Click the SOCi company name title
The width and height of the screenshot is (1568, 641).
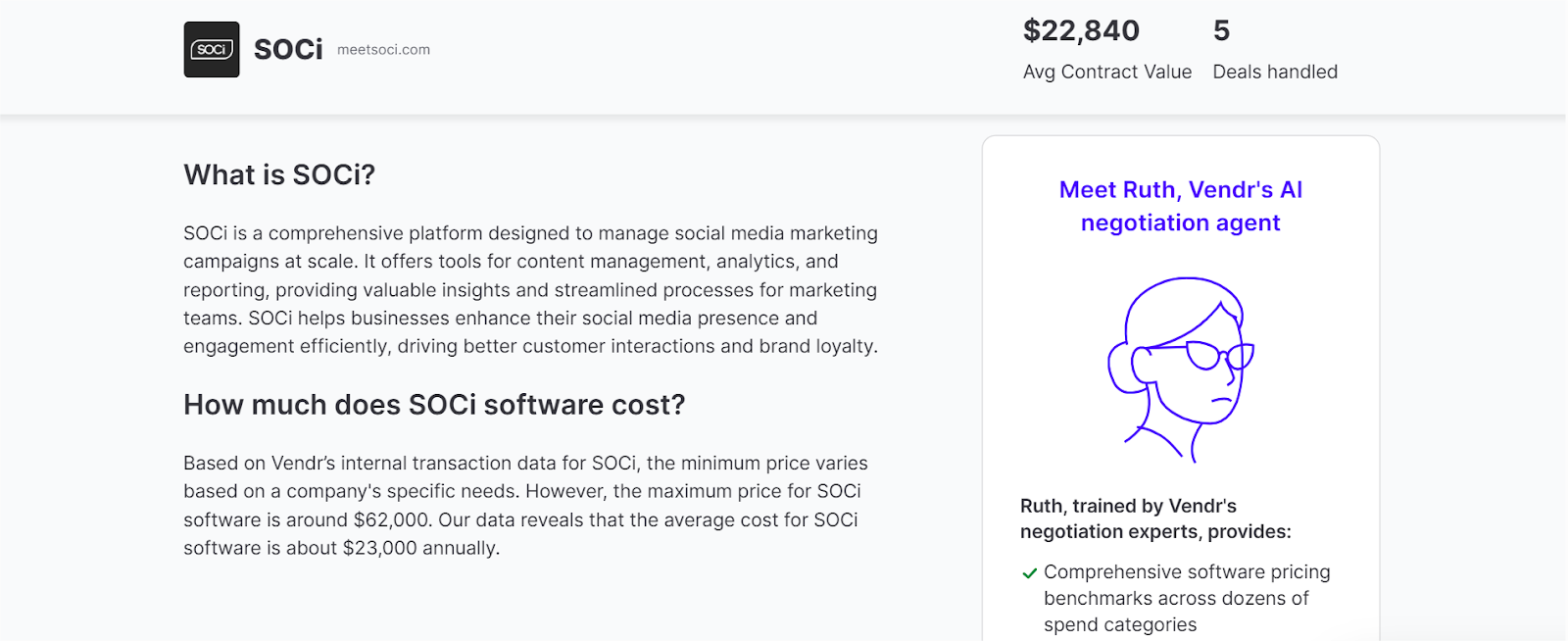288,50
